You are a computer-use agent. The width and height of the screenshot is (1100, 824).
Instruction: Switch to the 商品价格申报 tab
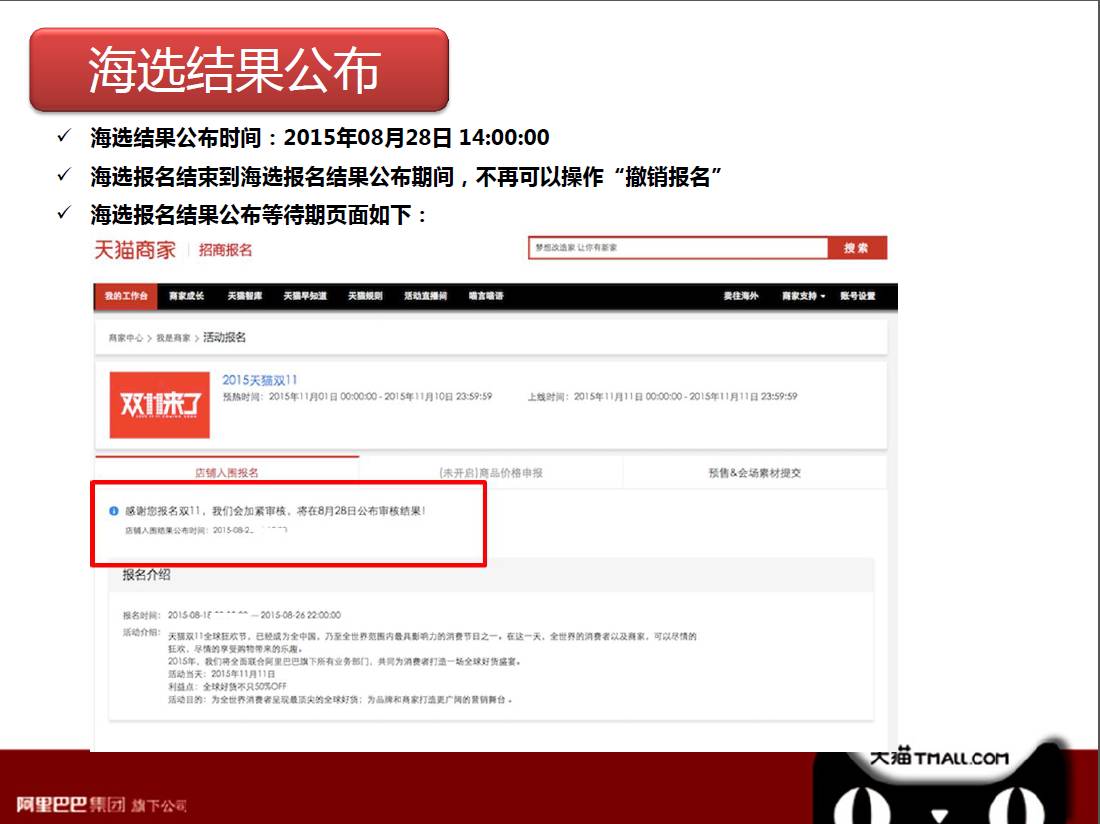491,473
